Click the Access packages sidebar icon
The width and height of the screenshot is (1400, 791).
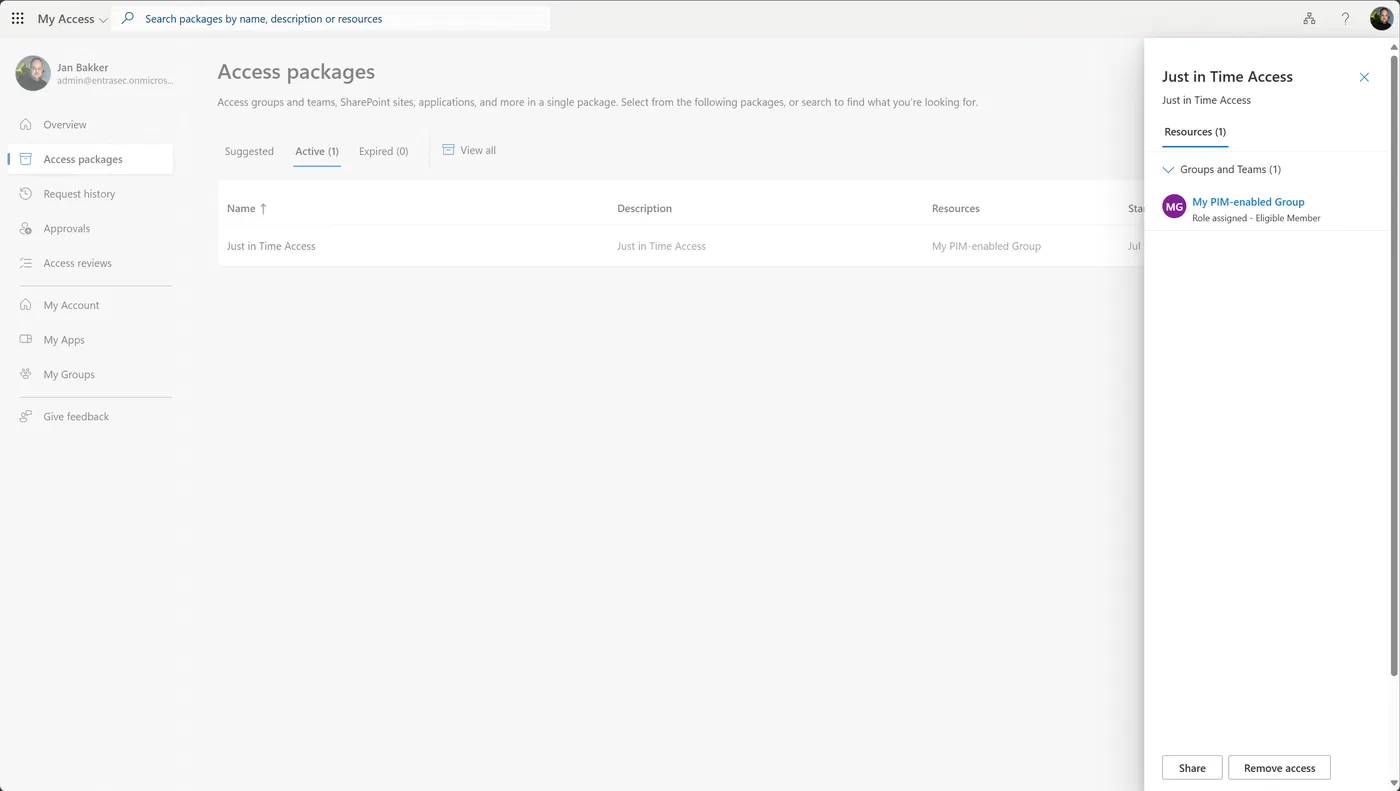(x=26, y=159)
